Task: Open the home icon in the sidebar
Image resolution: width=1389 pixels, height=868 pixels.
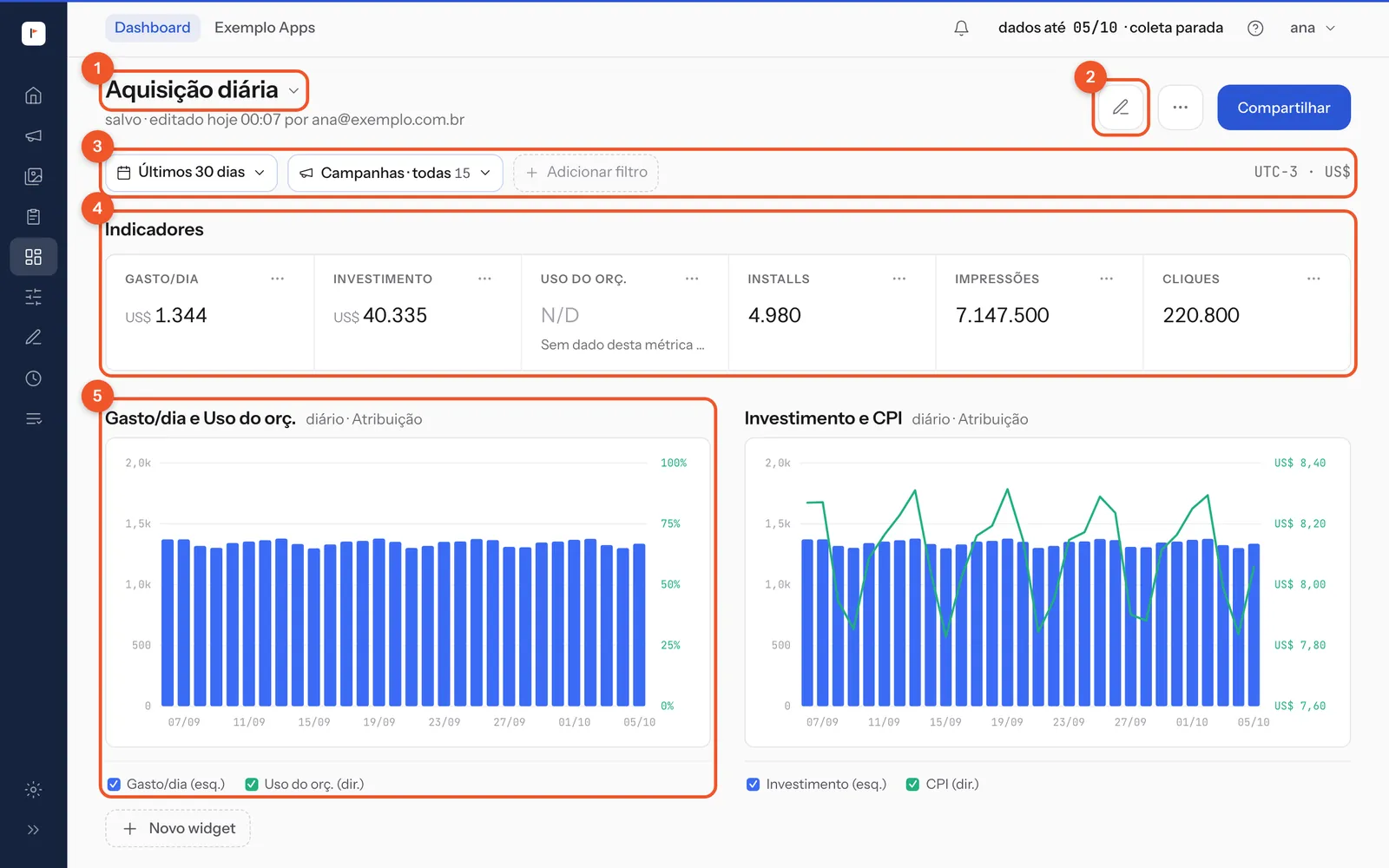Action: point(33,95)
